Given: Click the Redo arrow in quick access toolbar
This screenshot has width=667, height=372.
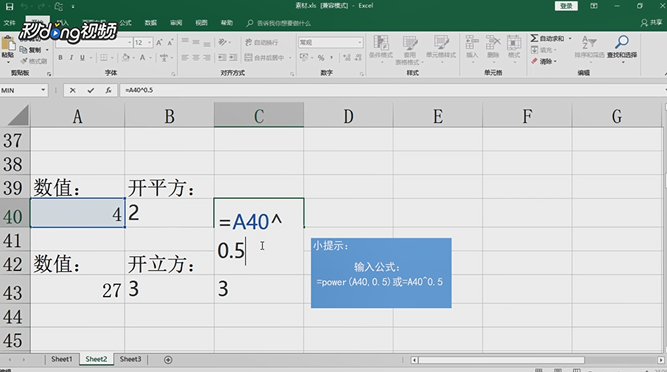Looking at the screenshot, I should (42, 6).
